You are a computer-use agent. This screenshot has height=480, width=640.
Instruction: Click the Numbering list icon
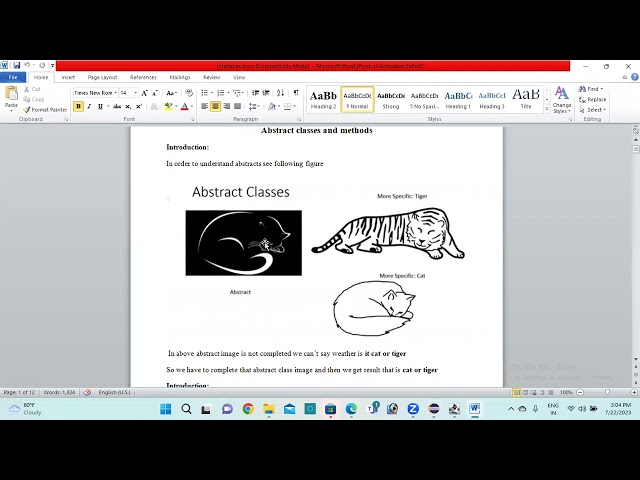[221, 93]
